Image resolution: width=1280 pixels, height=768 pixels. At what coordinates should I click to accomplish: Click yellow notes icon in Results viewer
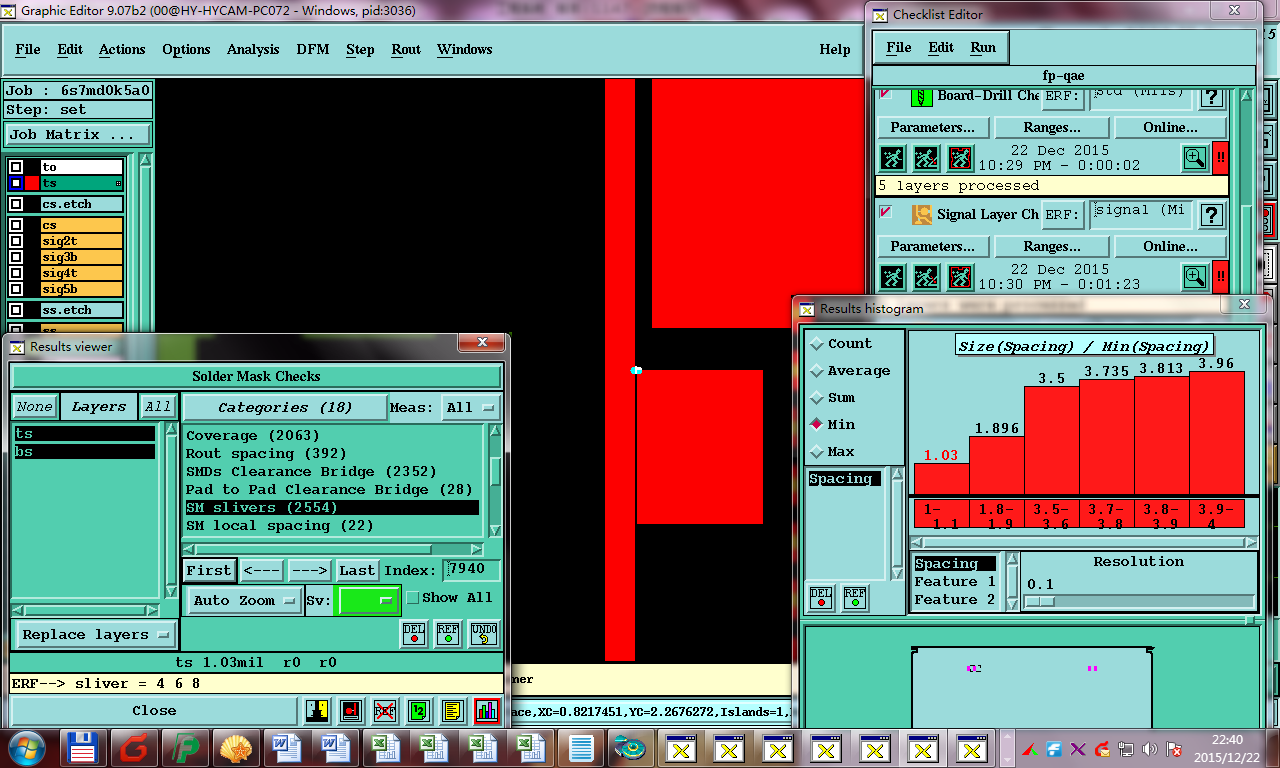(x=453, y=711)
